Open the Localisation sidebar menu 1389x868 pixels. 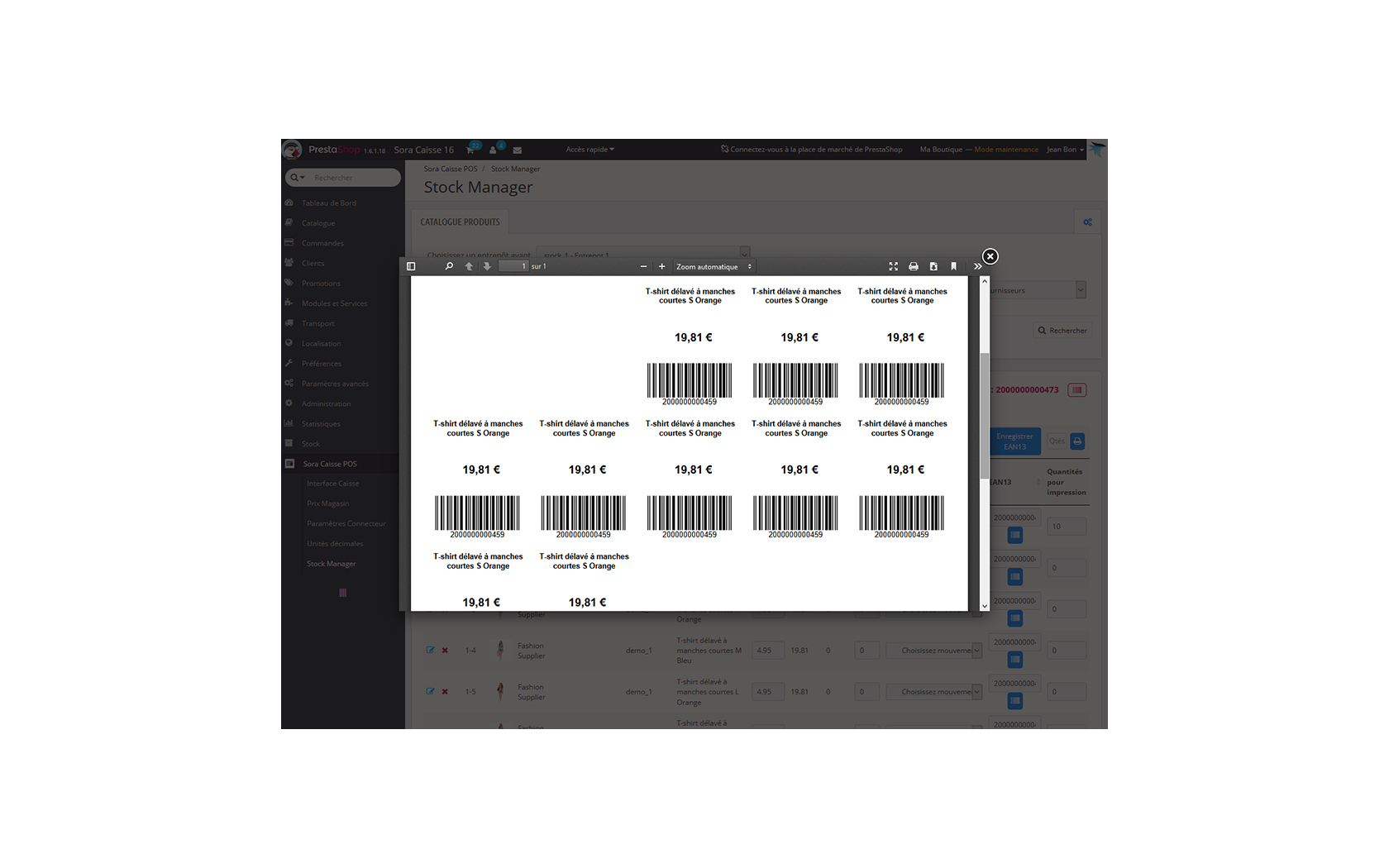coord(321,343)
